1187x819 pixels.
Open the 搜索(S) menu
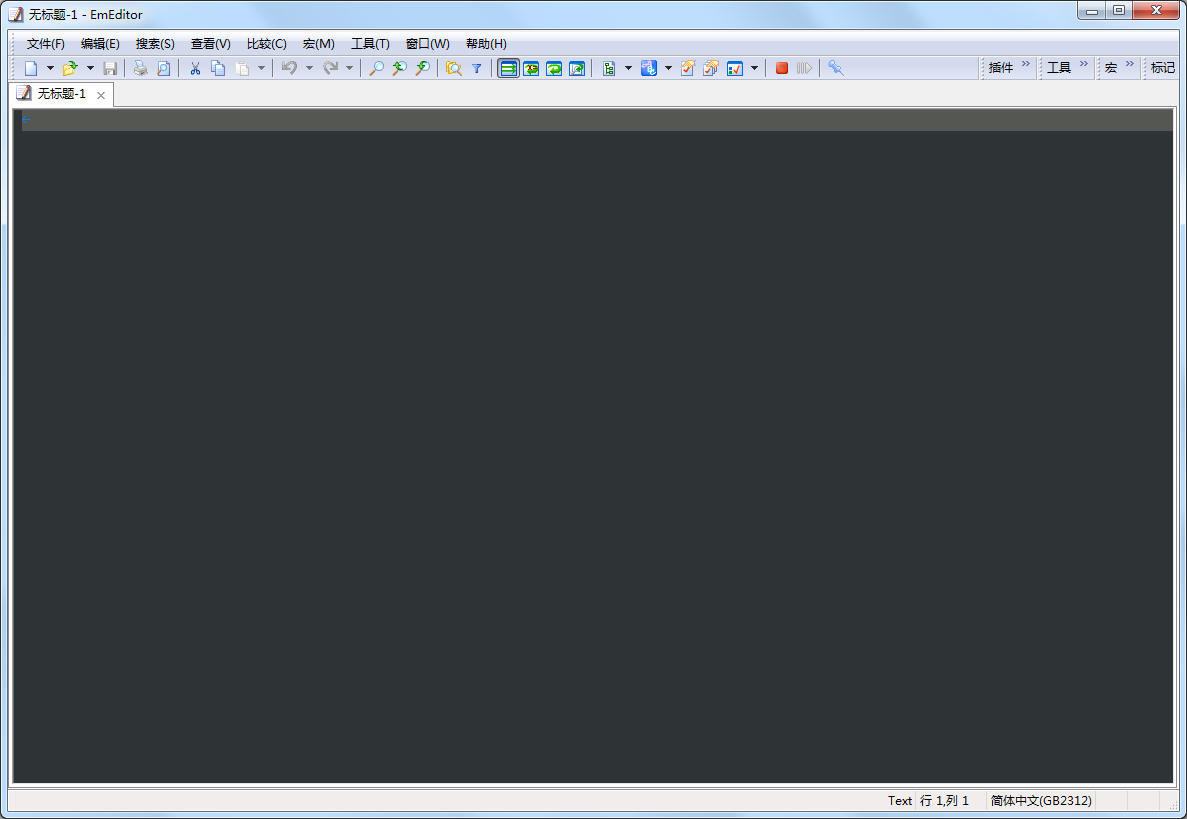155,44
